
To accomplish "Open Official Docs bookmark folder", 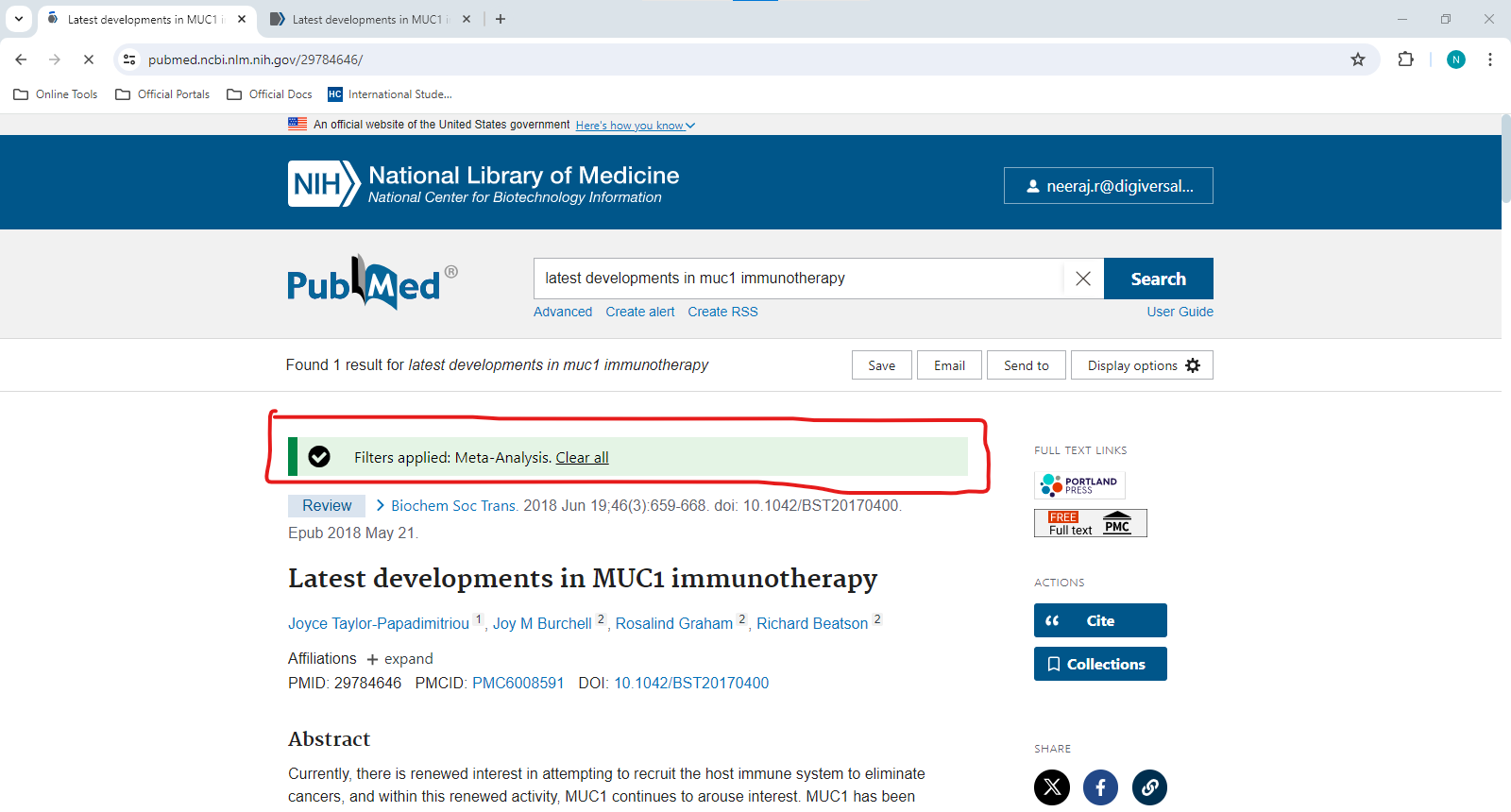I will click(x=270, y=94).
